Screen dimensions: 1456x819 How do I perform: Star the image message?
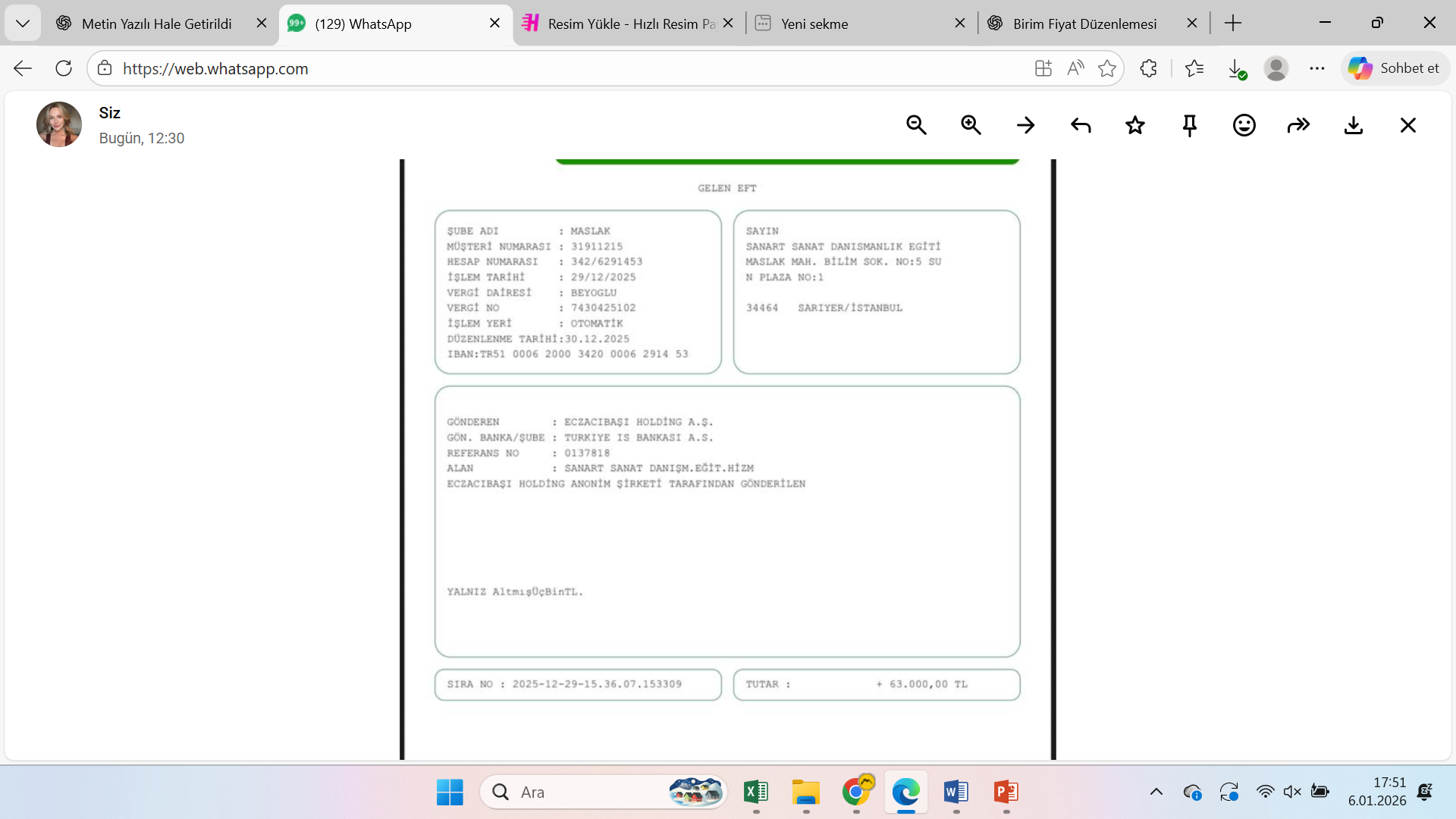[x=1135, y=125]
